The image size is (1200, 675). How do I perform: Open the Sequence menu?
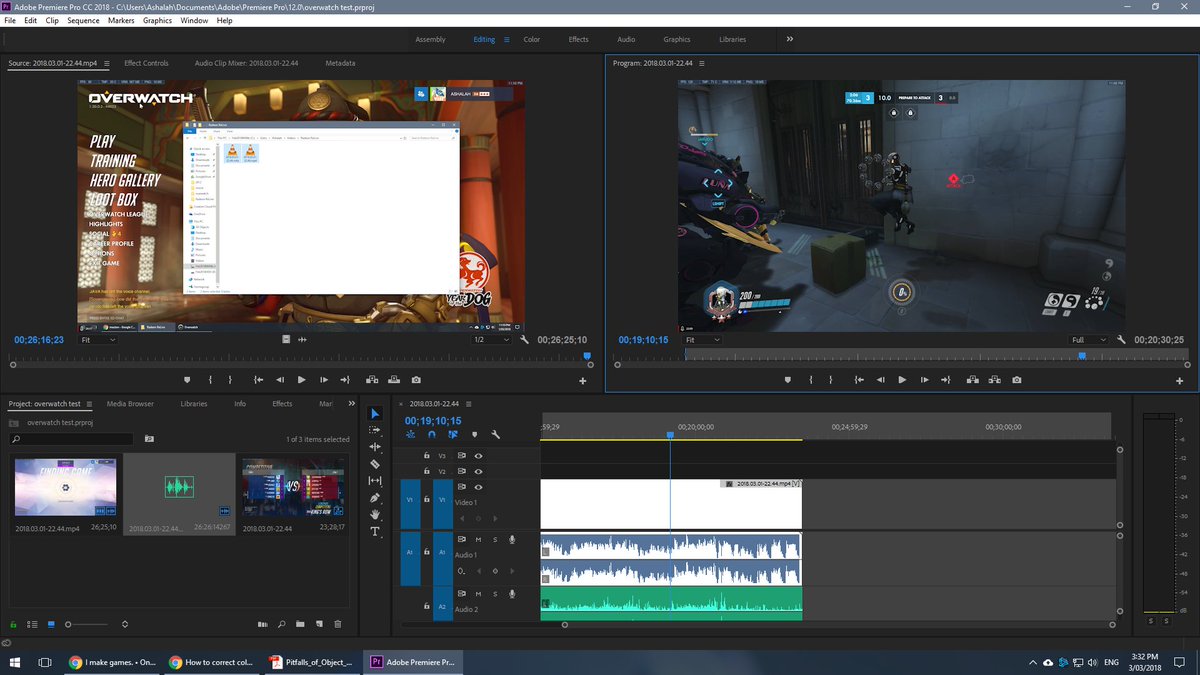tap(83, 20)
